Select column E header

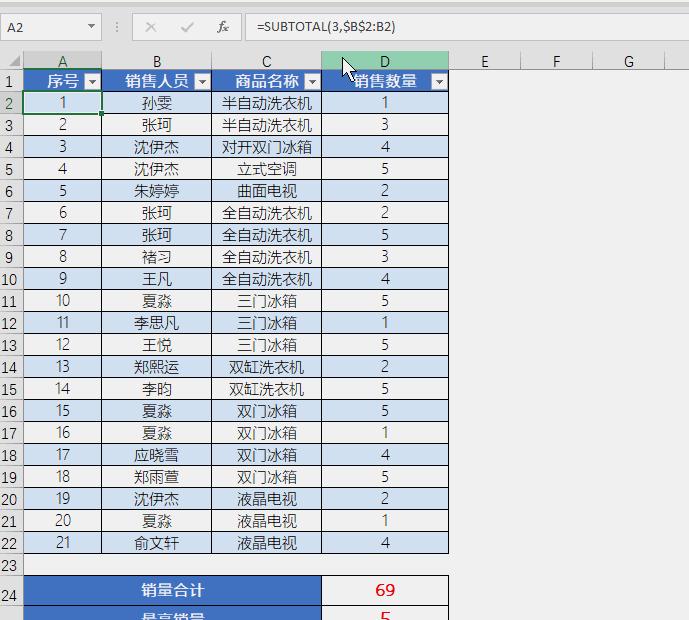pyautogui.click(x=485, y=61)
